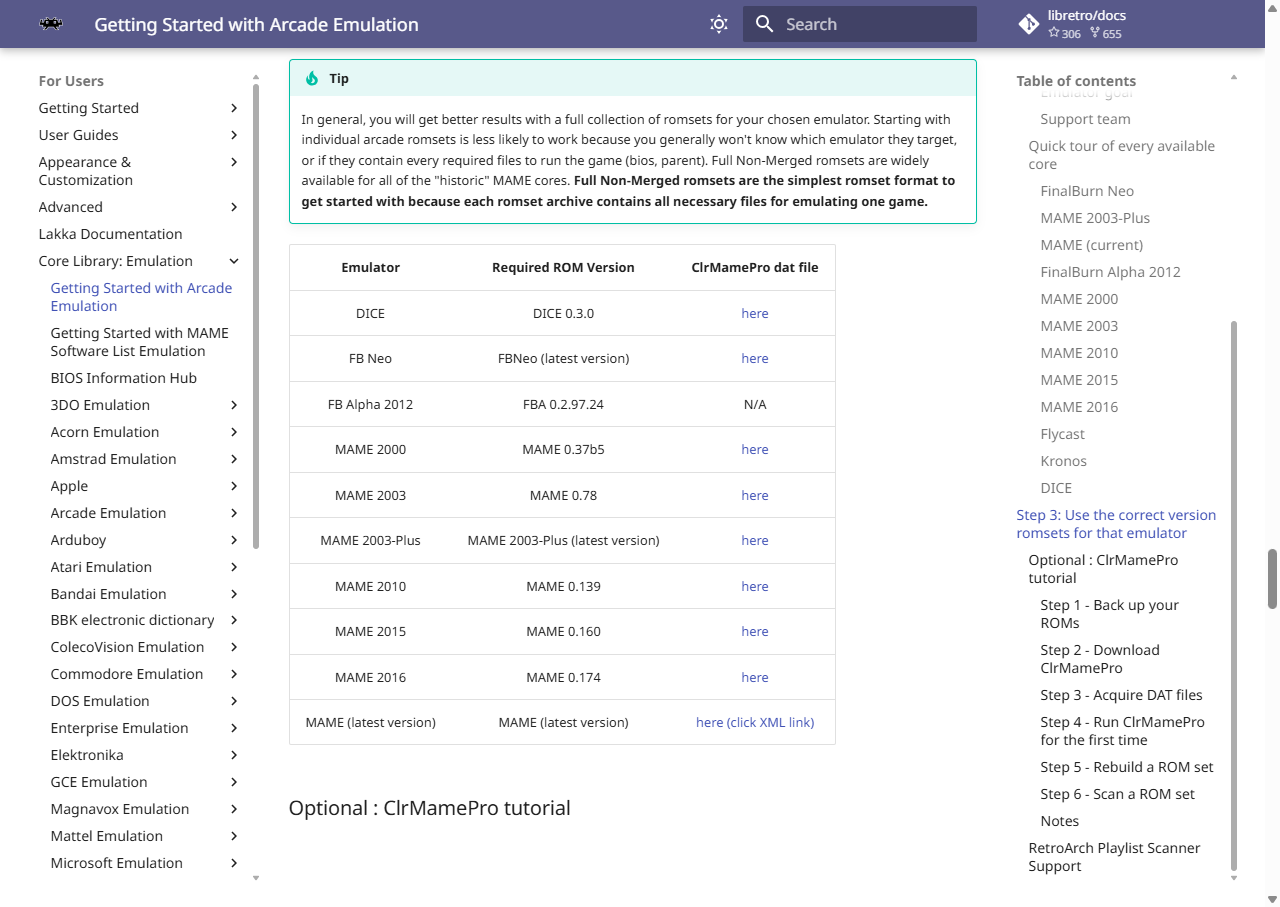Open the MAME latest 'here (click XML link)'

(x=755, y=722)
